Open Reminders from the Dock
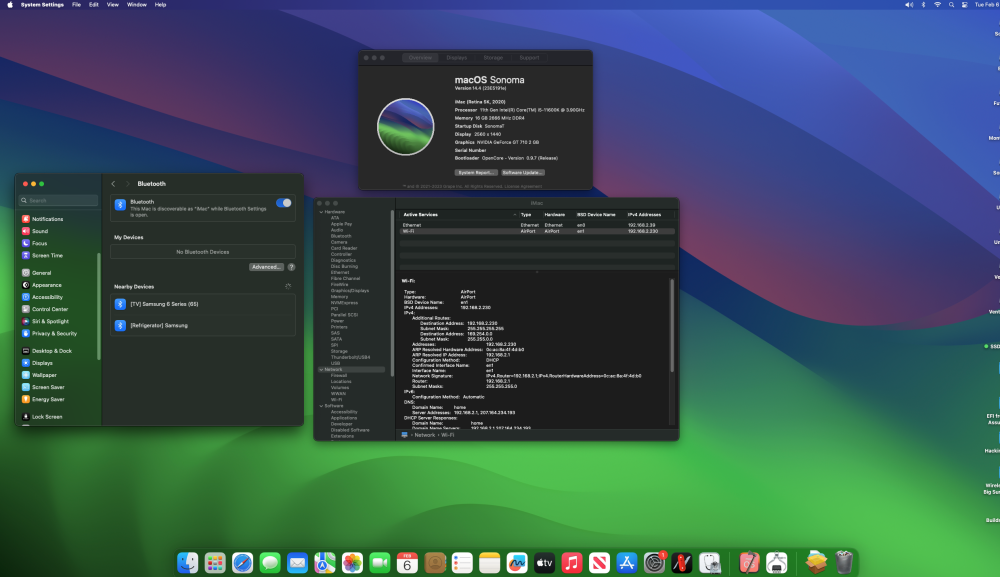The height and width of the screenshot is (577, 1000). (x=462, y=563)
